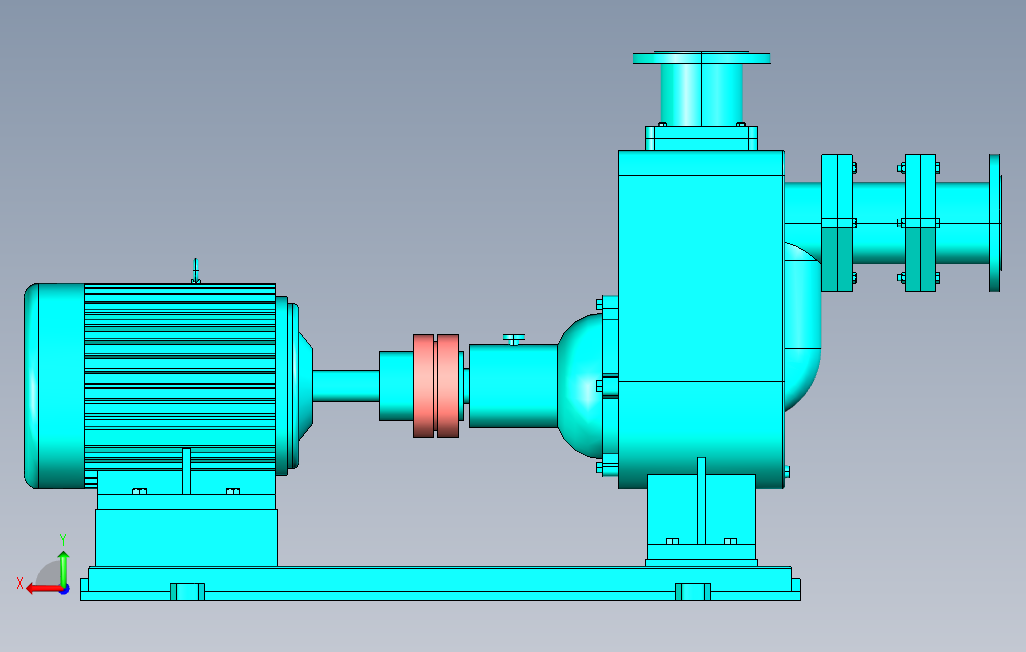Image resolution: width=1026 pixels, height=652 pixels.
Task: Select the motor output shaft
Action: (x=345, y=386)
